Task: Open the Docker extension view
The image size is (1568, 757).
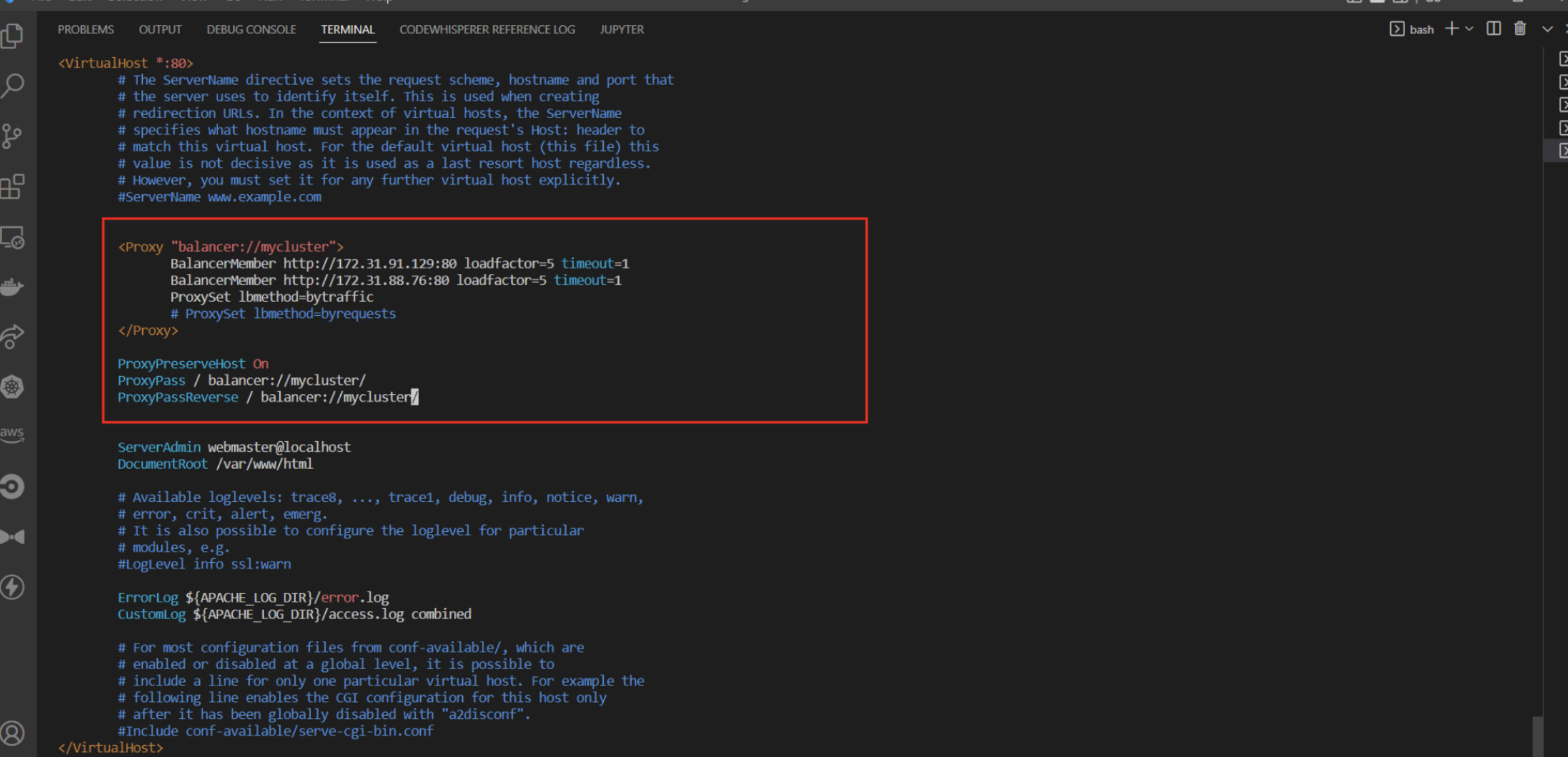Action: [x=13, y=287]
